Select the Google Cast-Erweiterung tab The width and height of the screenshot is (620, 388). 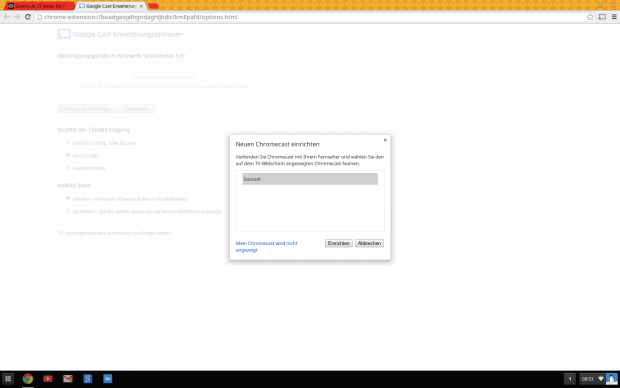click(111, 6)
